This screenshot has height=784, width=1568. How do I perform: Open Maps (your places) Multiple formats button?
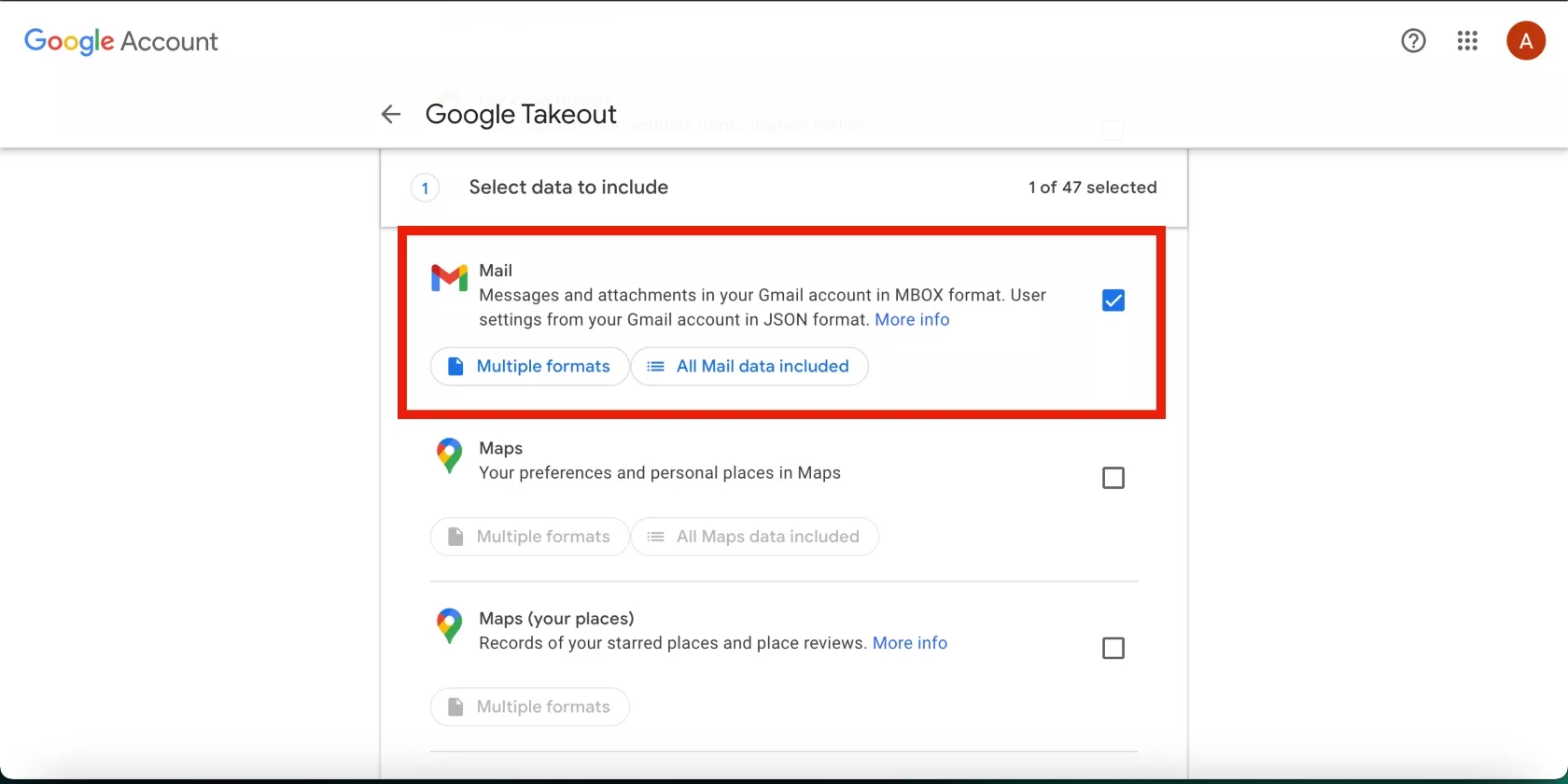[x=529, y=707]
